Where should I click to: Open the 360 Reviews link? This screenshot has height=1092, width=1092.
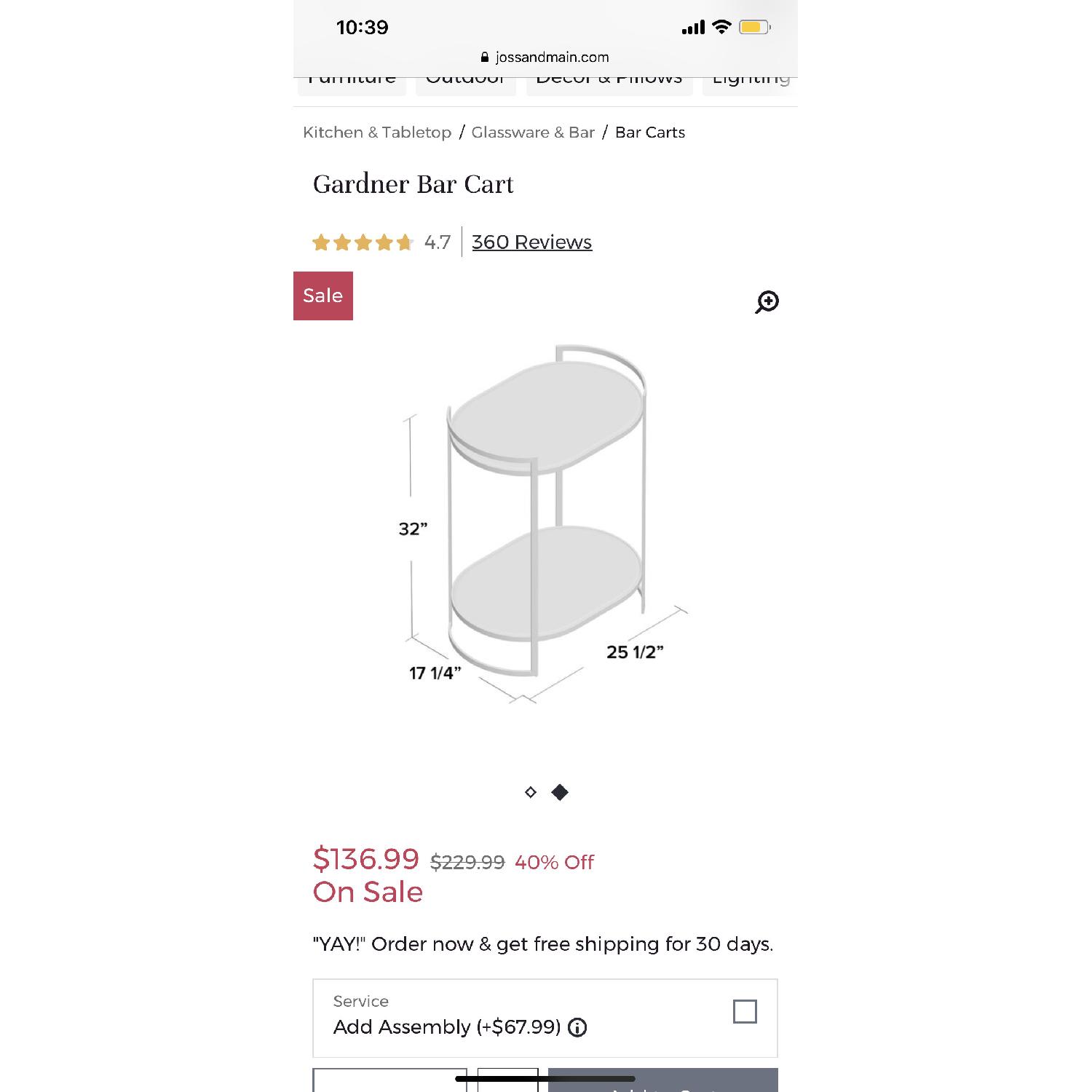(531, 242)
